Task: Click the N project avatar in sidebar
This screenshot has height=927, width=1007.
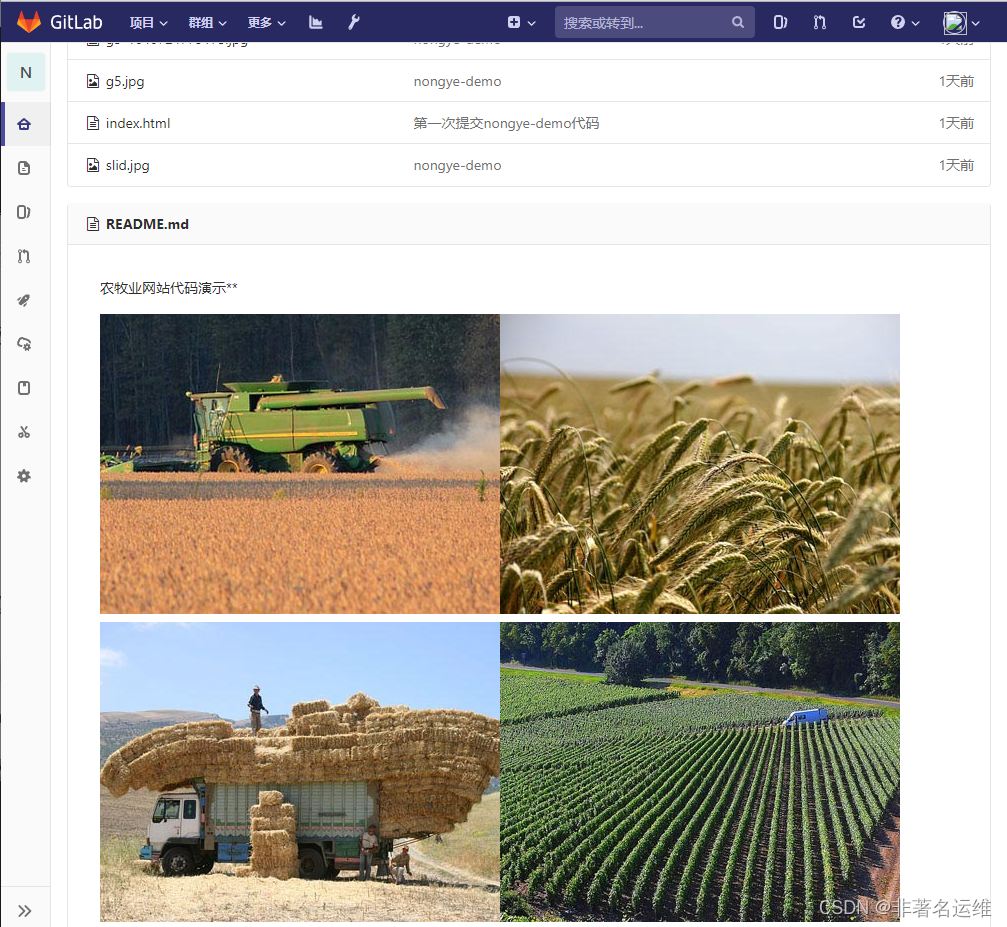Action: 26,73
